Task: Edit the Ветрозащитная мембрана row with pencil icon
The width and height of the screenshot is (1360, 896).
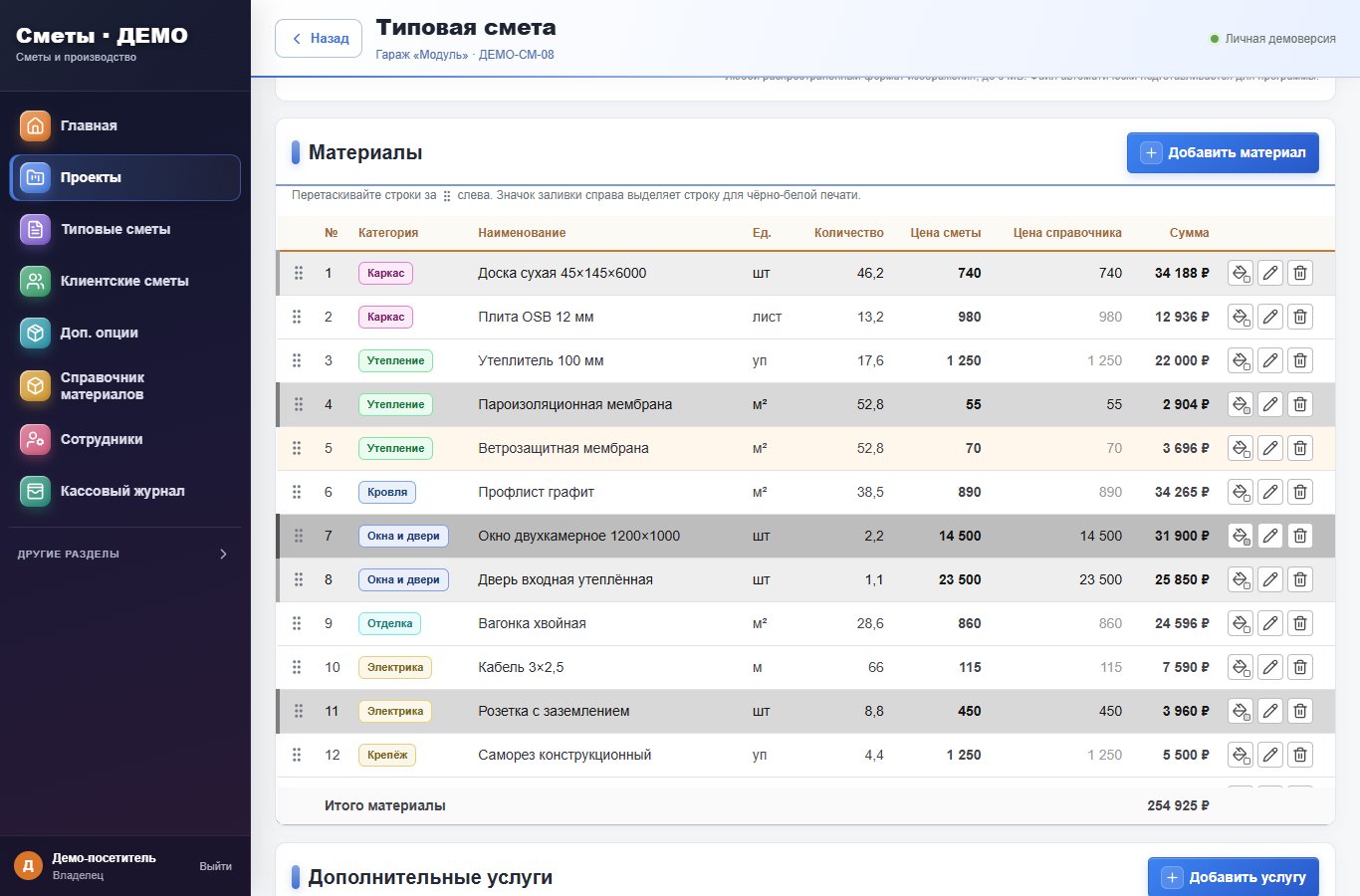Action: coord(1270,448)
